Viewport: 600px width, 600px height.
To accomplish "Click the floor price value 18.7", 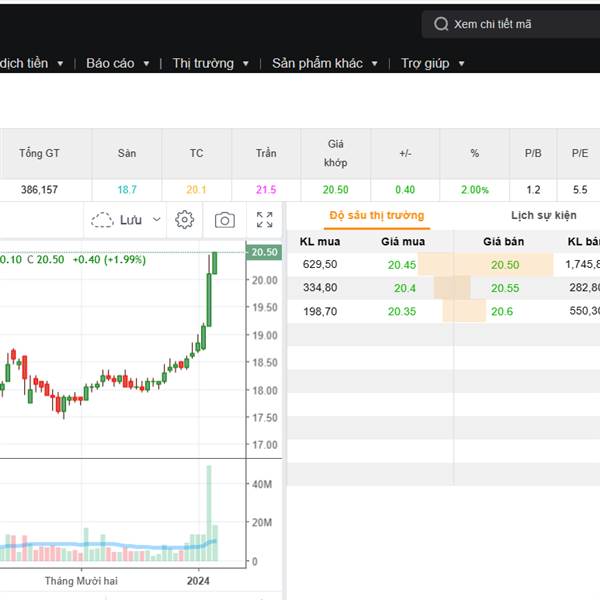I will coord(127,190).
